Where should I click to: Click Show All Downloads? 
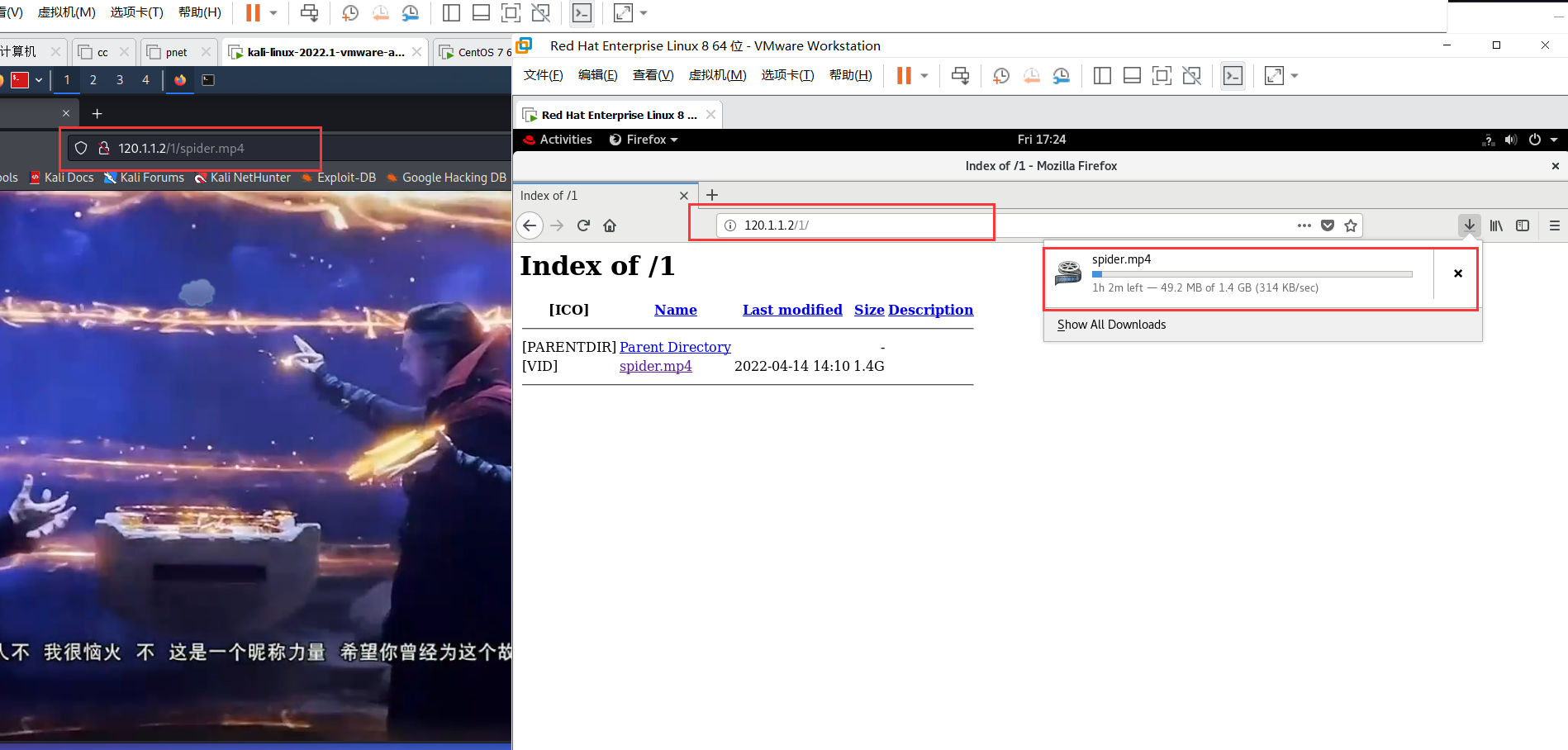(1112, 325)
